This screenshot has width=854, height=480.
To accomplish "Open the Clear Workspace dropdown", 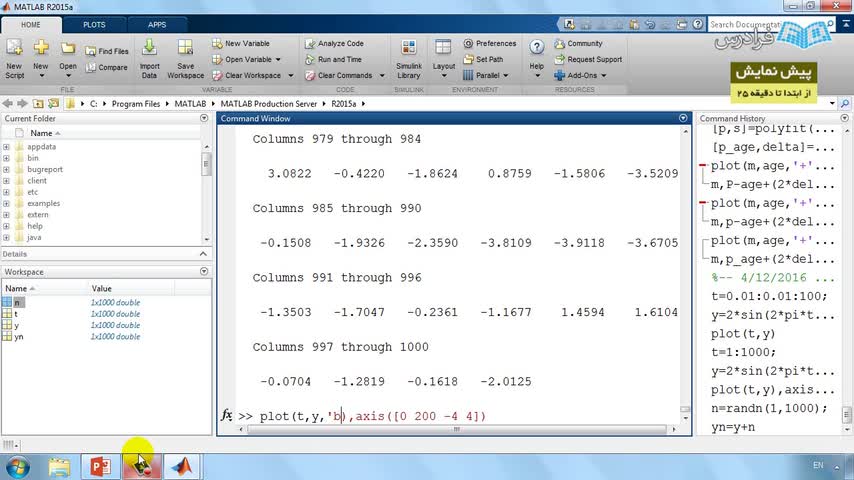I will 291,75.
